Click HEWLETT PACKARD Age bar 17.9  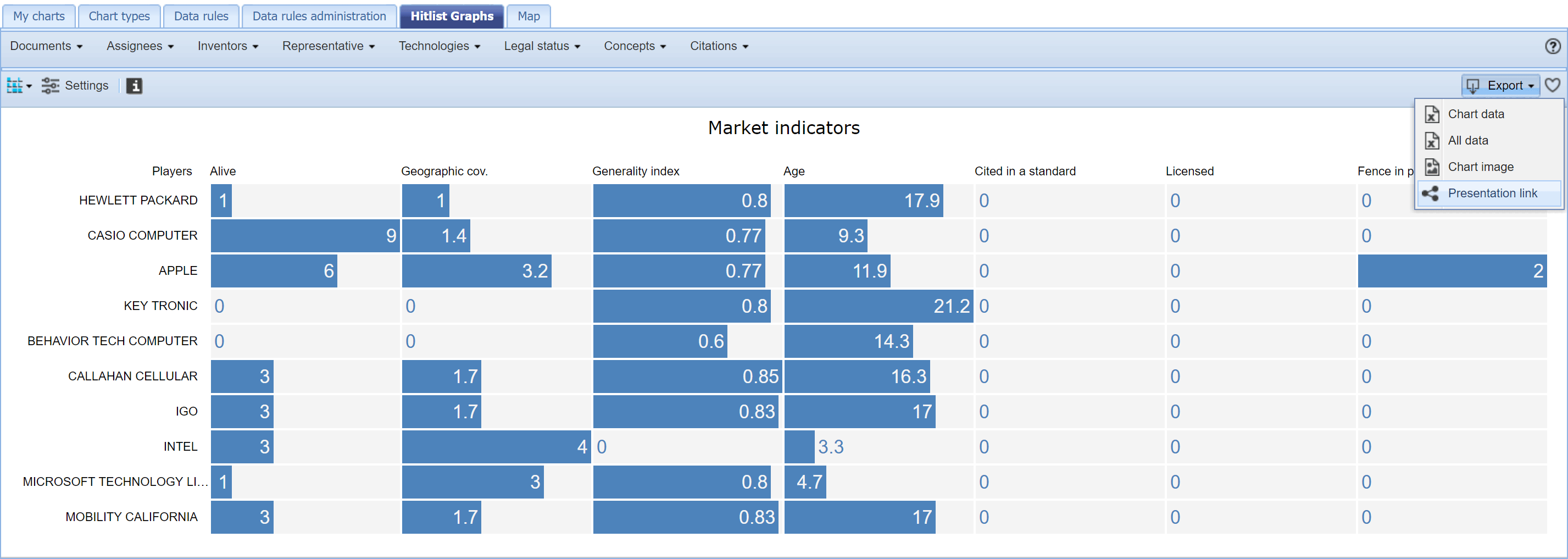click(864, 200)
